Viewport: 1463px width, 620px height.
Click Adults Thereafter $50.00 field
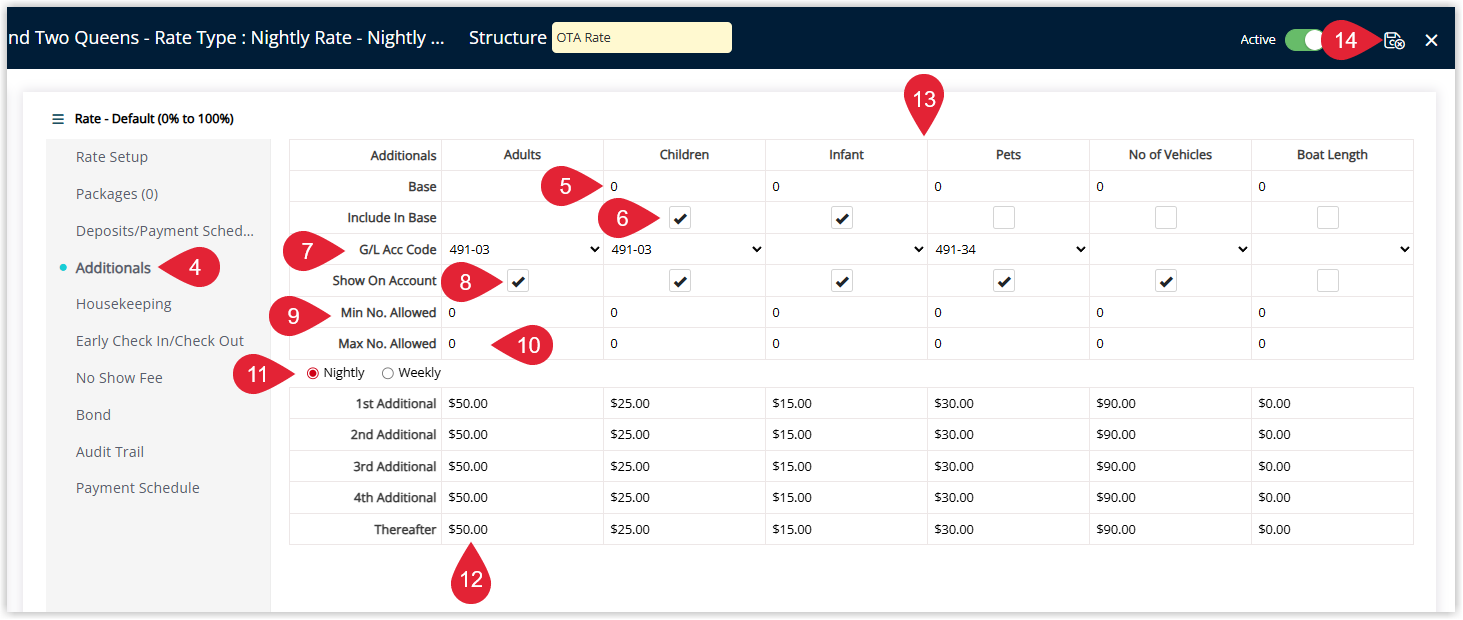pyautogui.click(x=522, y=530)
